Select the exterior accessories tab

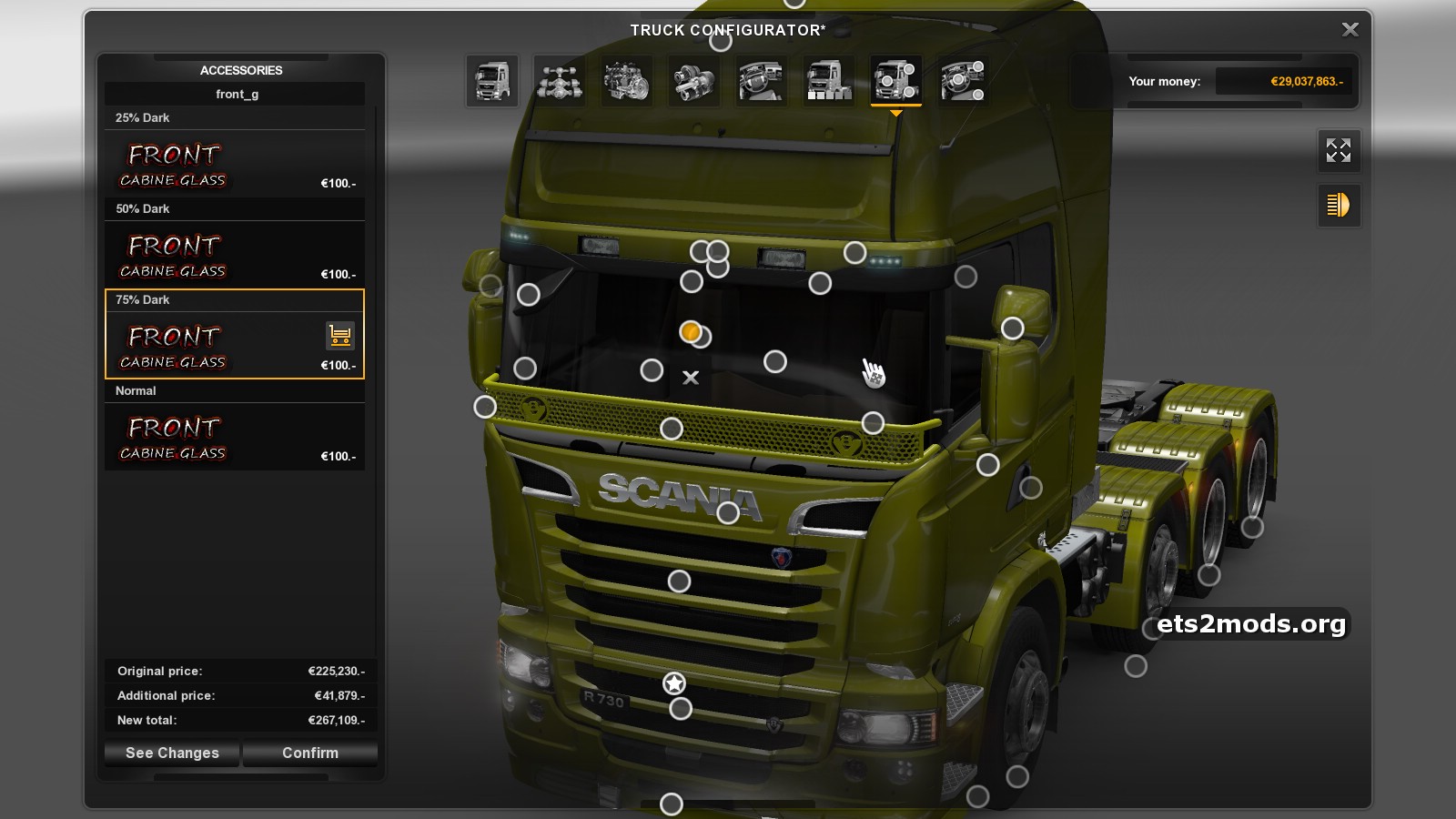(x=895, y=81)
